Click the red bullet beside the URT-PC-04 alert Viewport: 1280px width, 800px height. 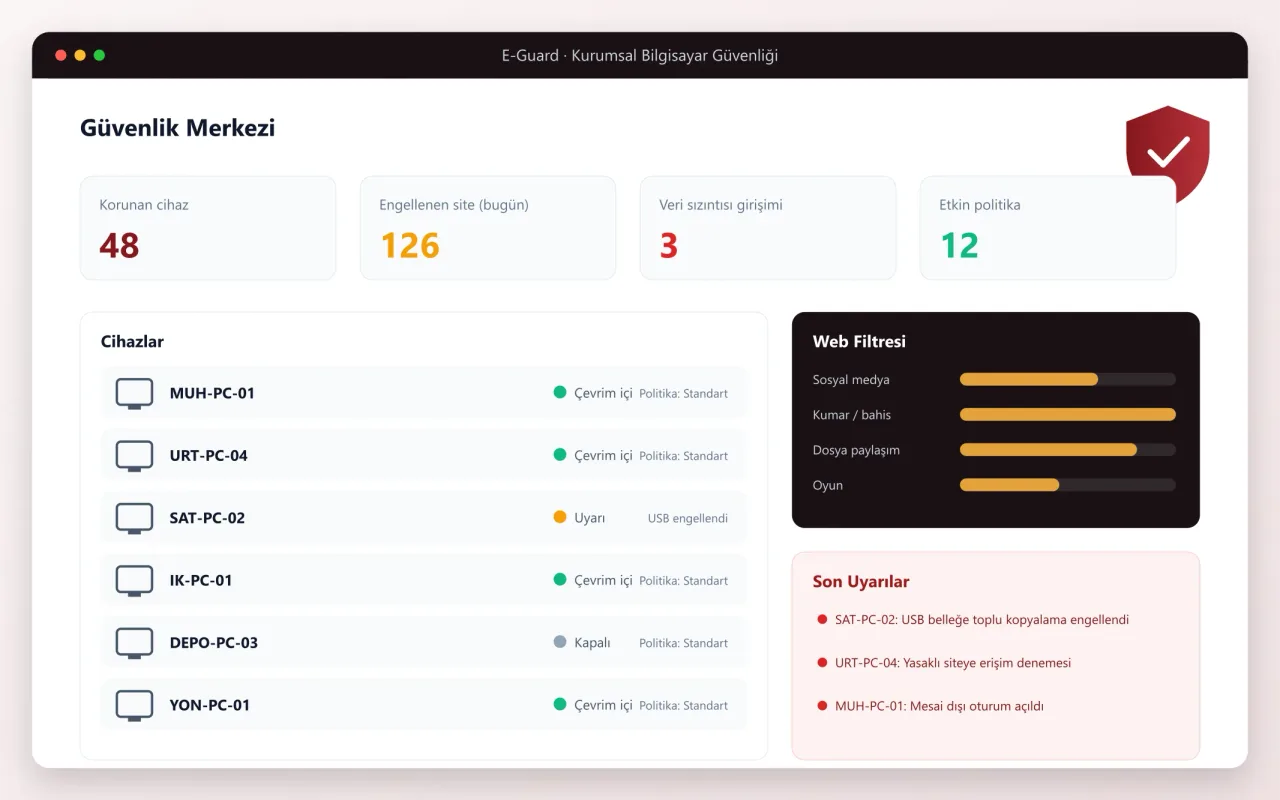point(822,663)
